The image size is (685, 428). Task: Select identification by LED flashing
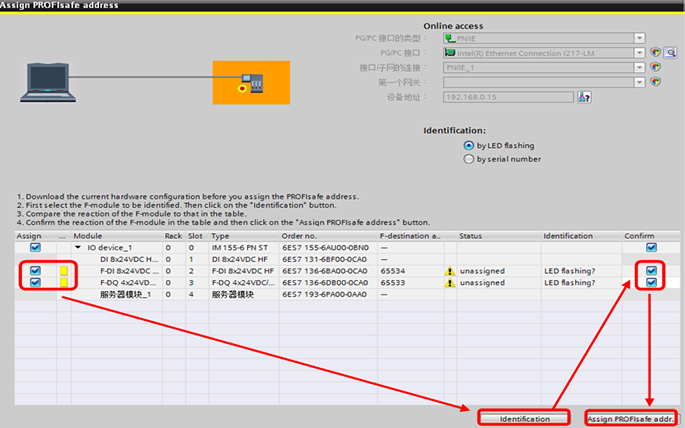[468, 145]
